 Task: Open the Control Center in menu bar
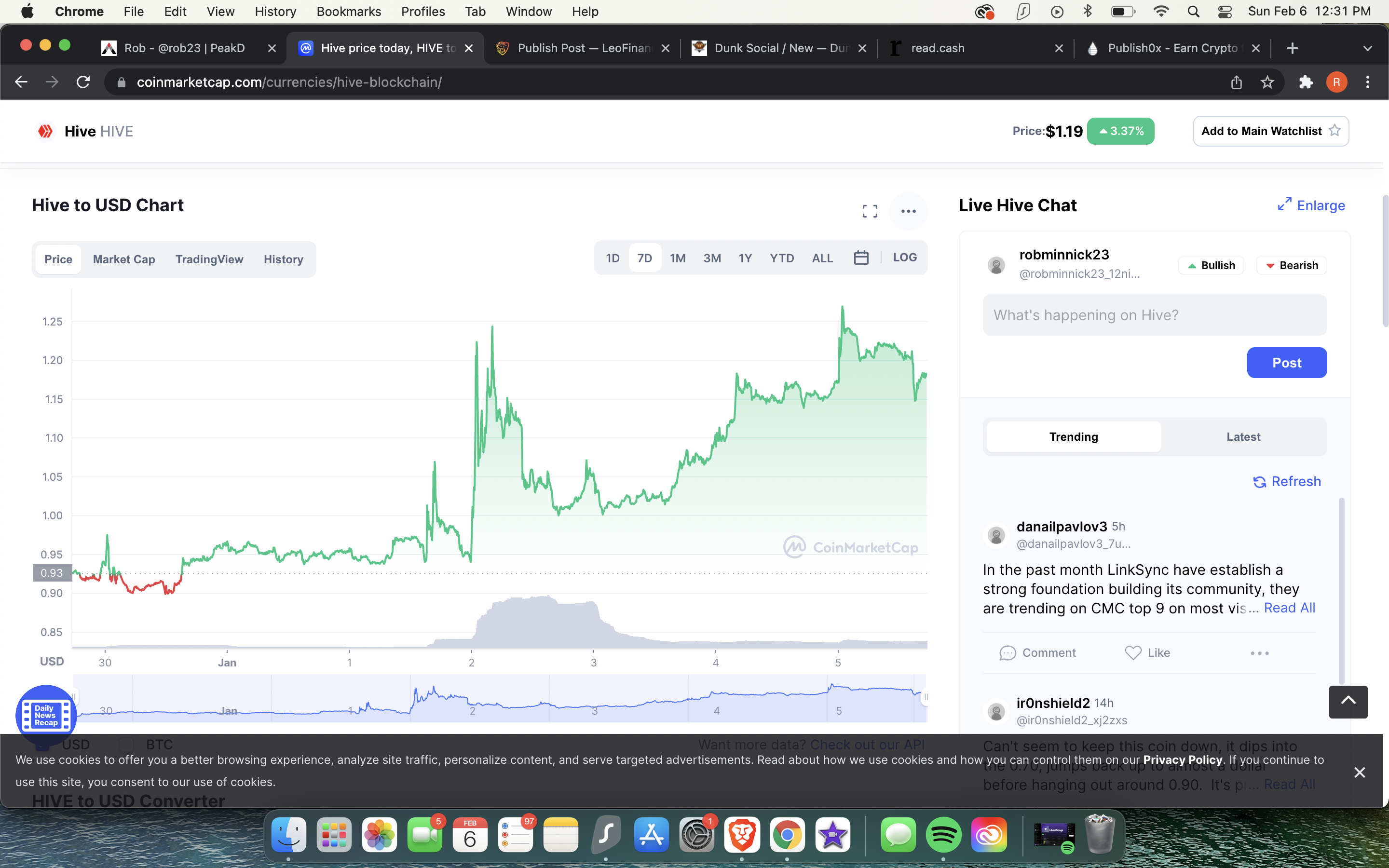tap(1224, 12)
